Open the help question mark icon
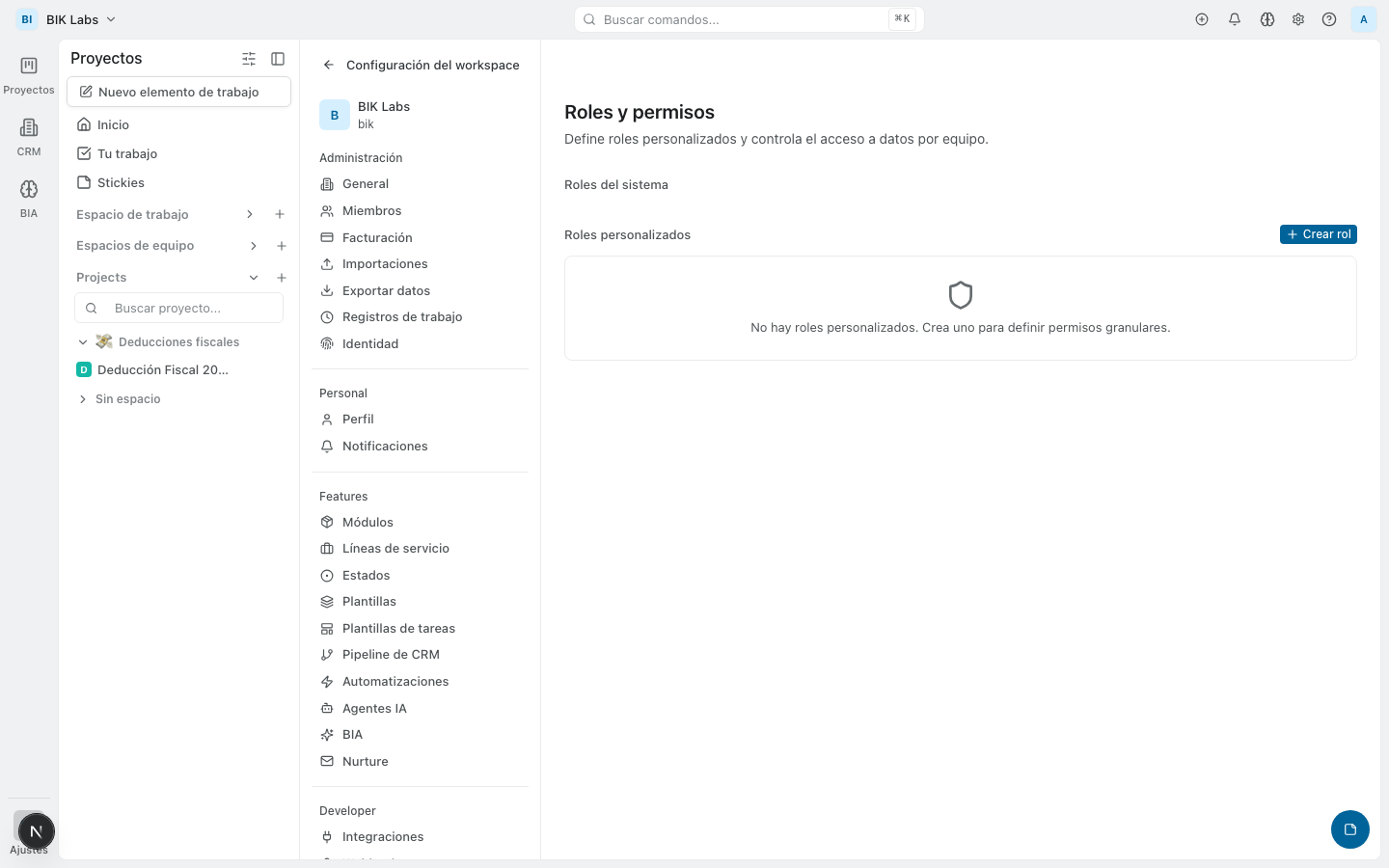Screen dimensions: 1389x868 [1329, 19]
